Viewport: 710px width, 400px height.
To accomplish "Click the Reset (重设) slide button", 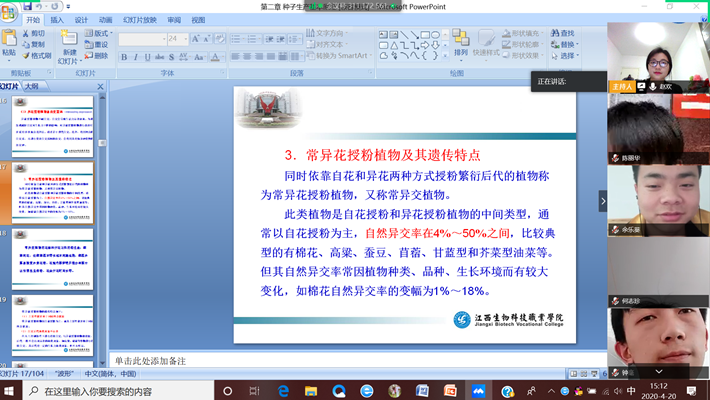I will pyautogui.click(x=99, y=44).
